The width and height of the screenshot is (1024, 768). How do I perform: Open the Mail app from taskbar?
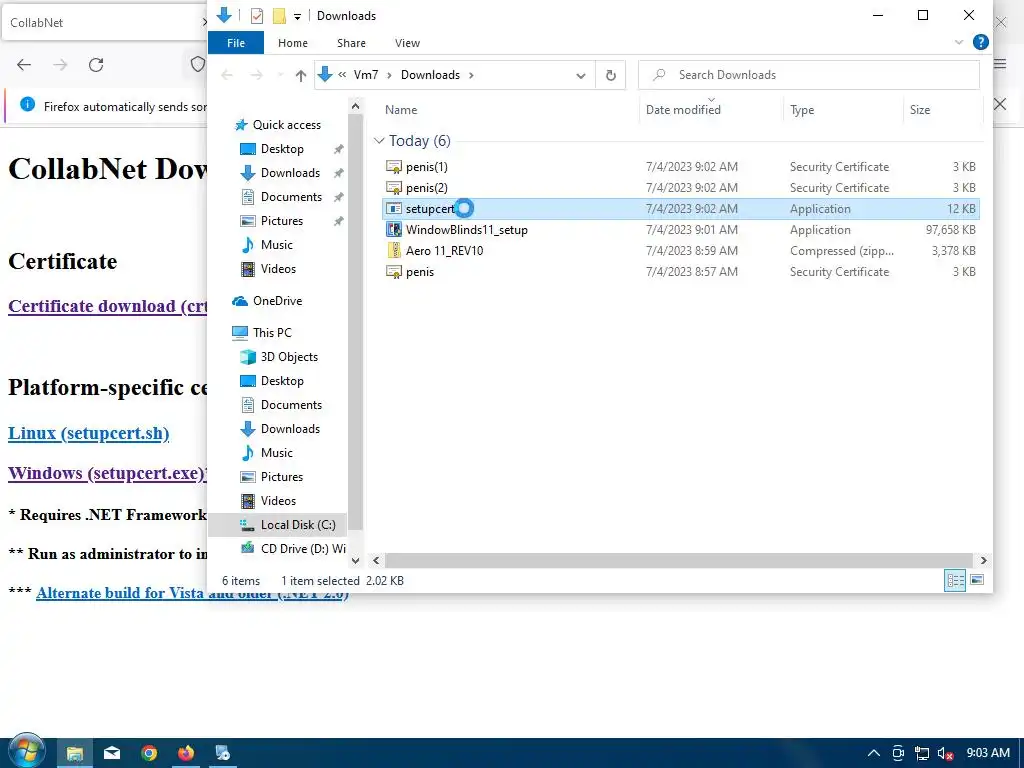pos(112,753)
